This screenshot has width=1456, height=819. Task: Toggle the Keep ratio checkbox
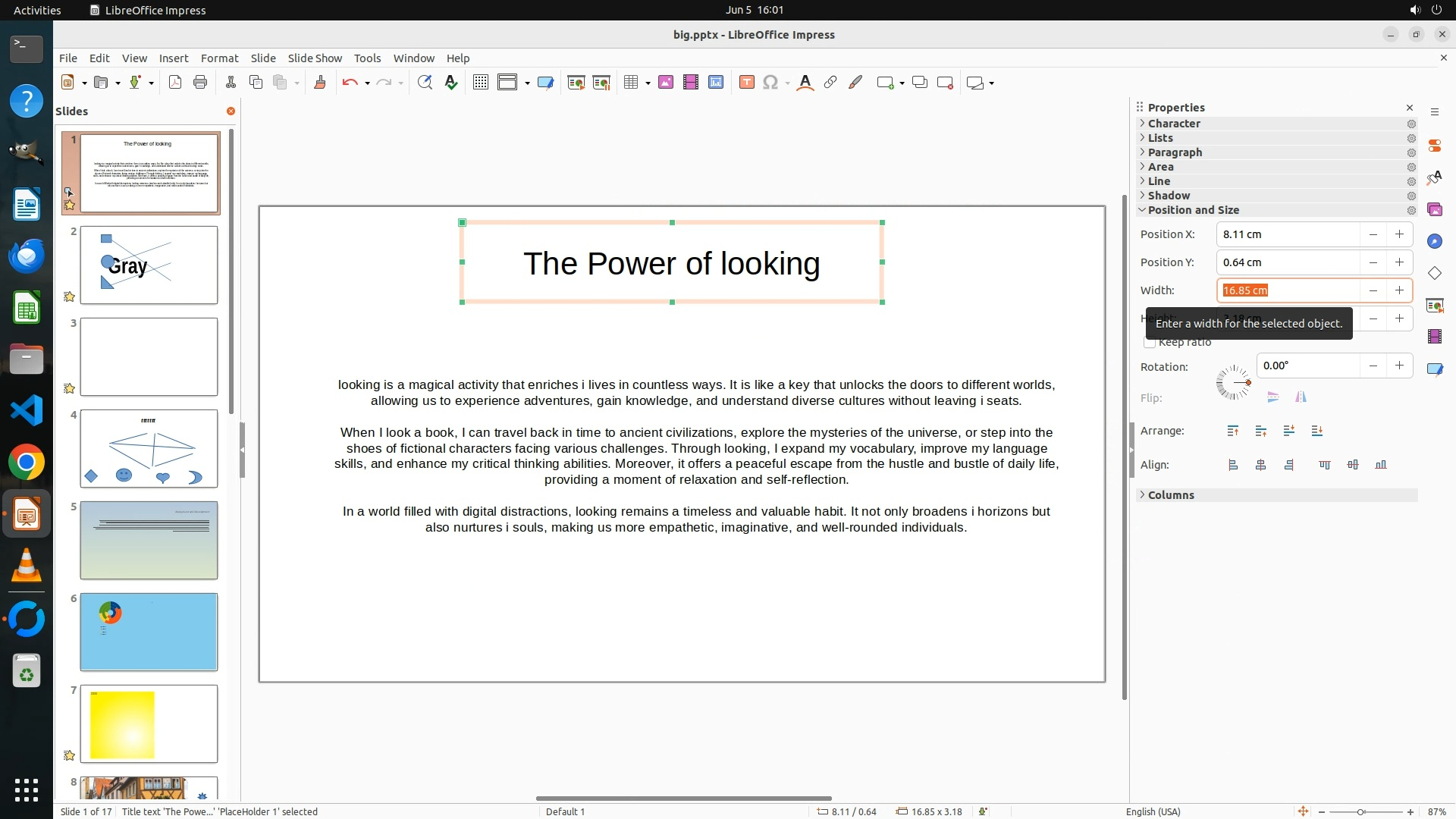[x=1150, y=343]
